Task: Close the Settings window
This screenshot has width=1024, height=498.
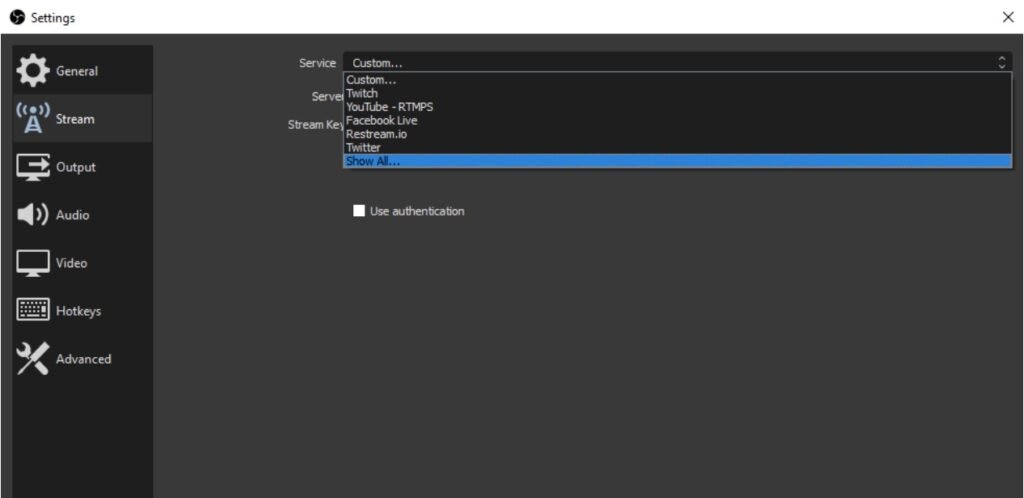Action: click(1008, 18)
